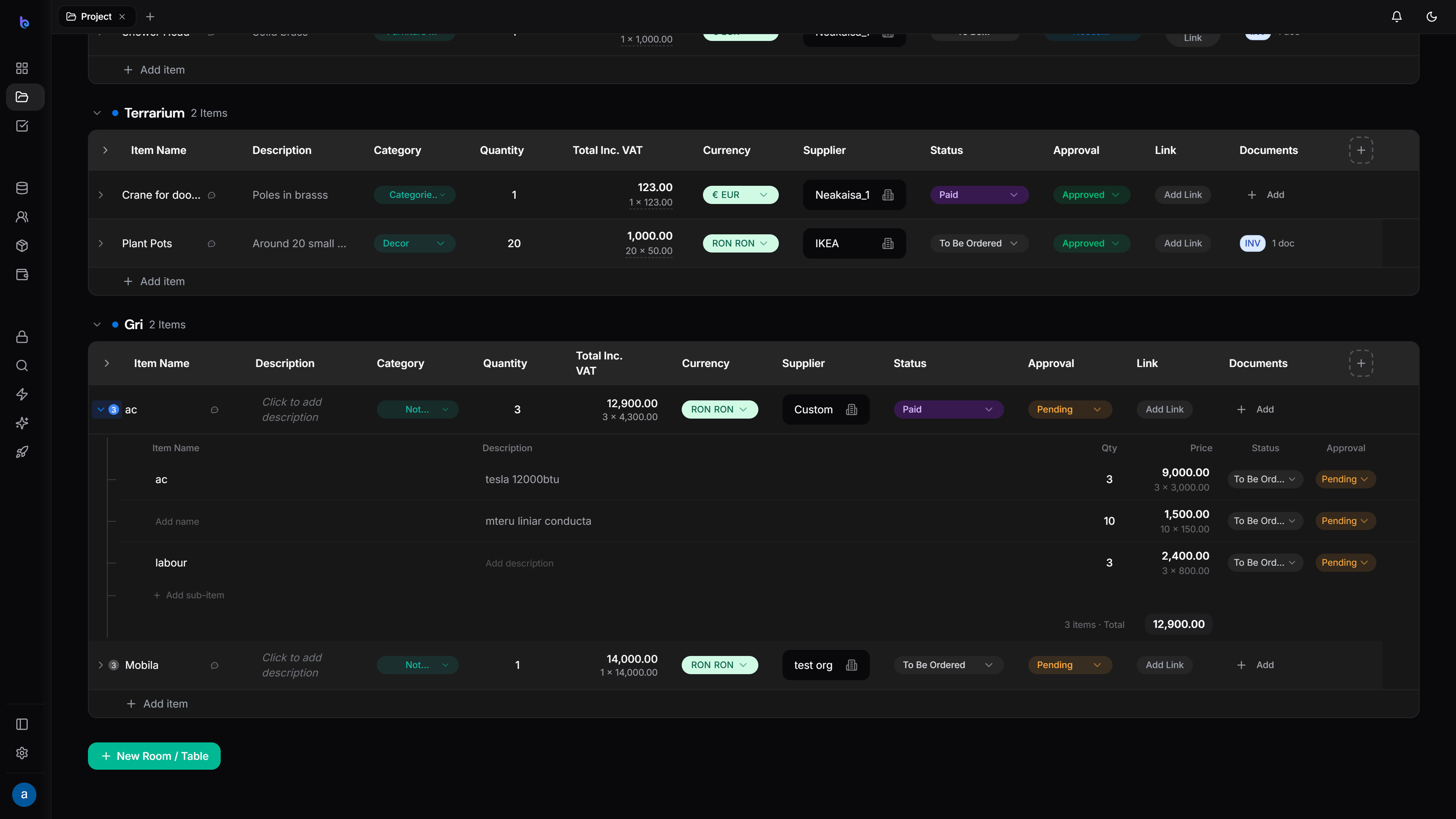Viewport: 1456px width, 819px height.
Task: Click the 12,900.00 sub-items total value
Action: coord(1178,624)
